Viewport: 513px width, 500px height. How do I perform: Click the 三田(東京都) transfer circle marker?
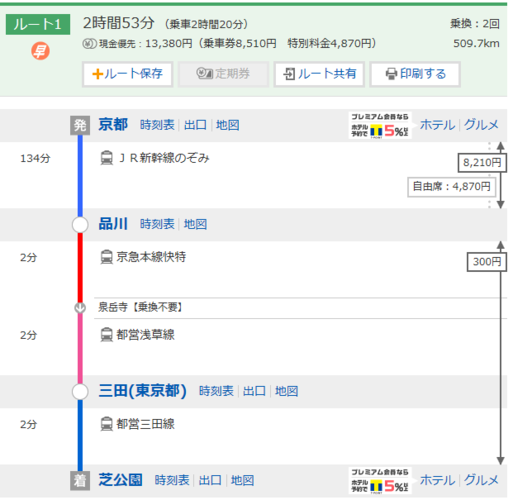click(x=80, y=392)
